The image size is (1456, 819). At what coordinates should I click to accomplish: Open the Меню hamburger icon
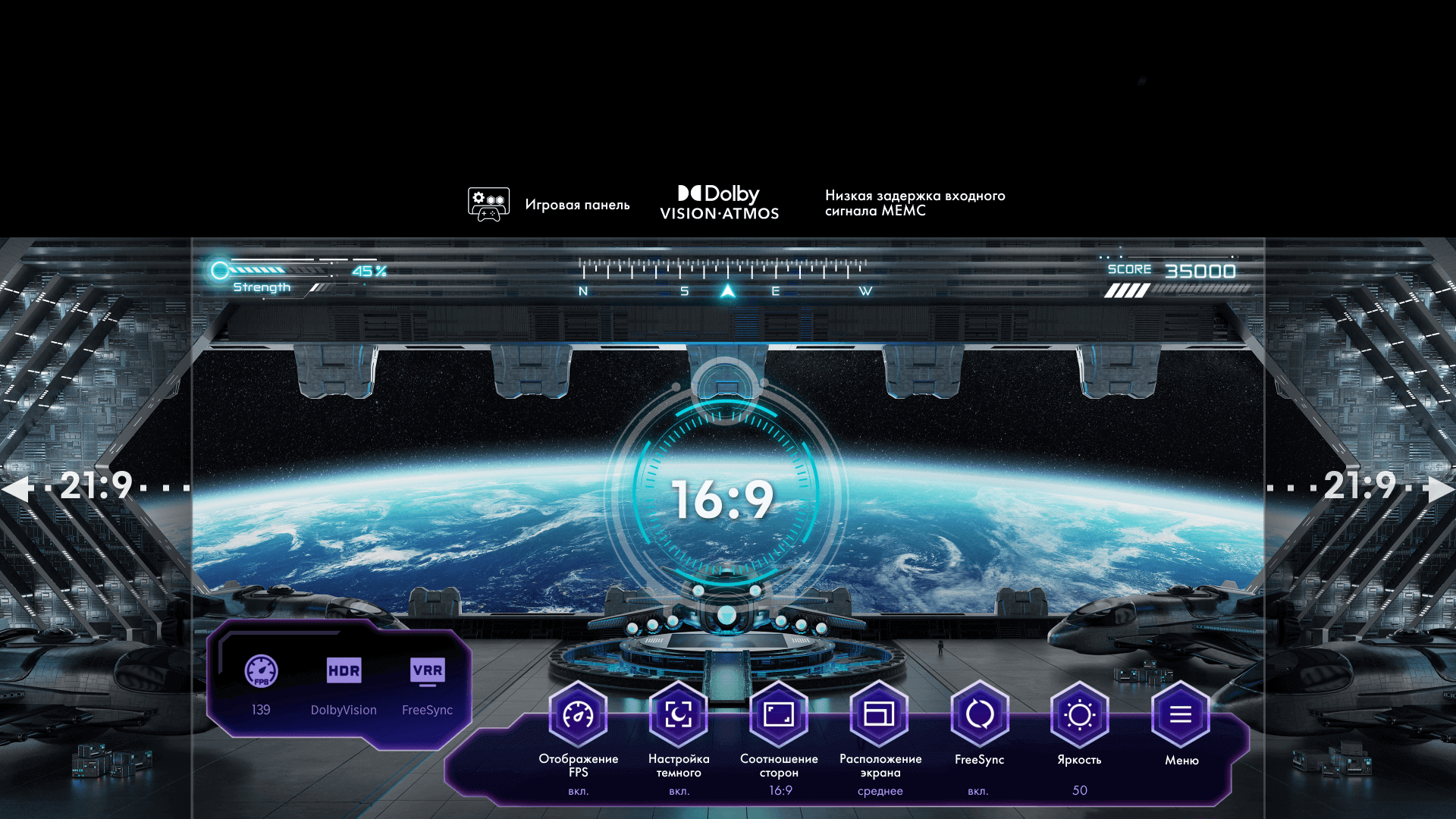(x=1181, y=714)
